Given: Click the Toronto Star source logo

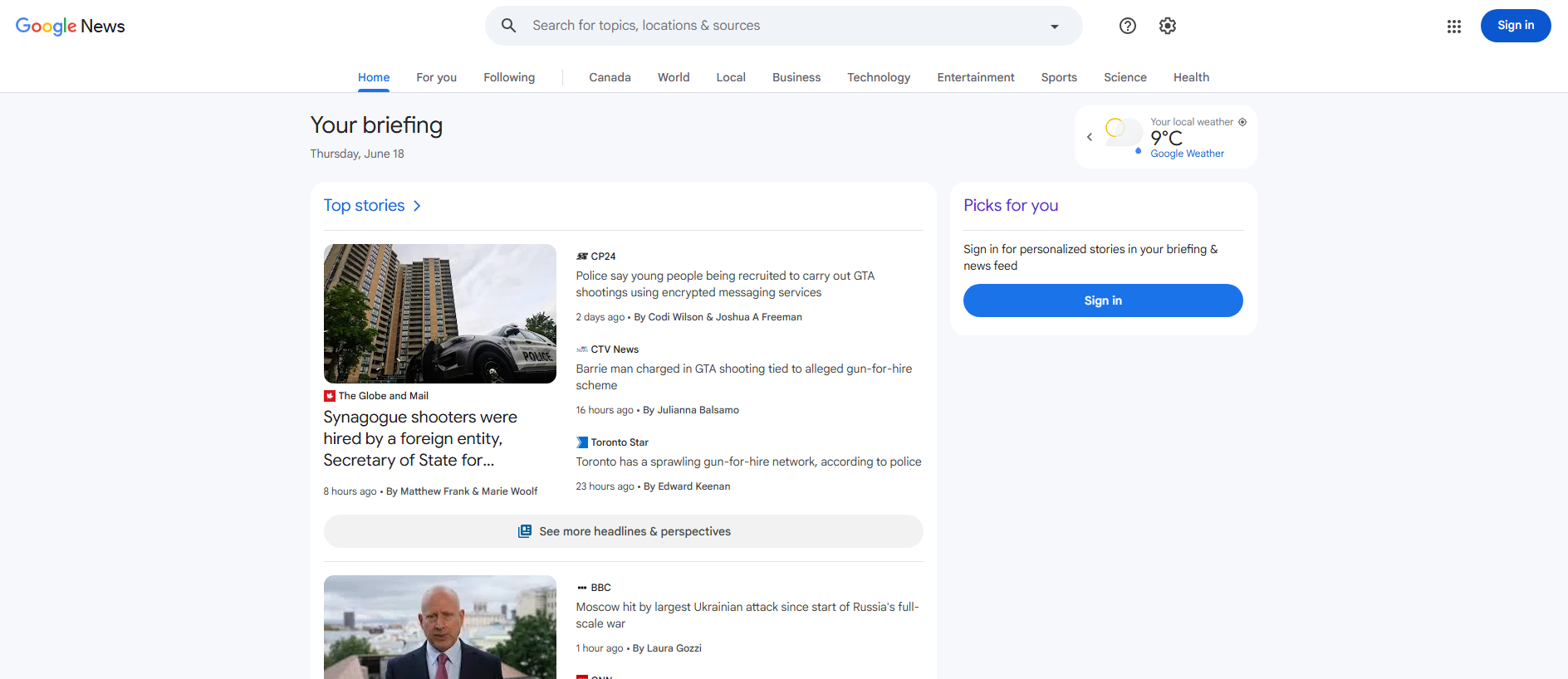Looking at the screenshot, I should [x=581, y=442].
